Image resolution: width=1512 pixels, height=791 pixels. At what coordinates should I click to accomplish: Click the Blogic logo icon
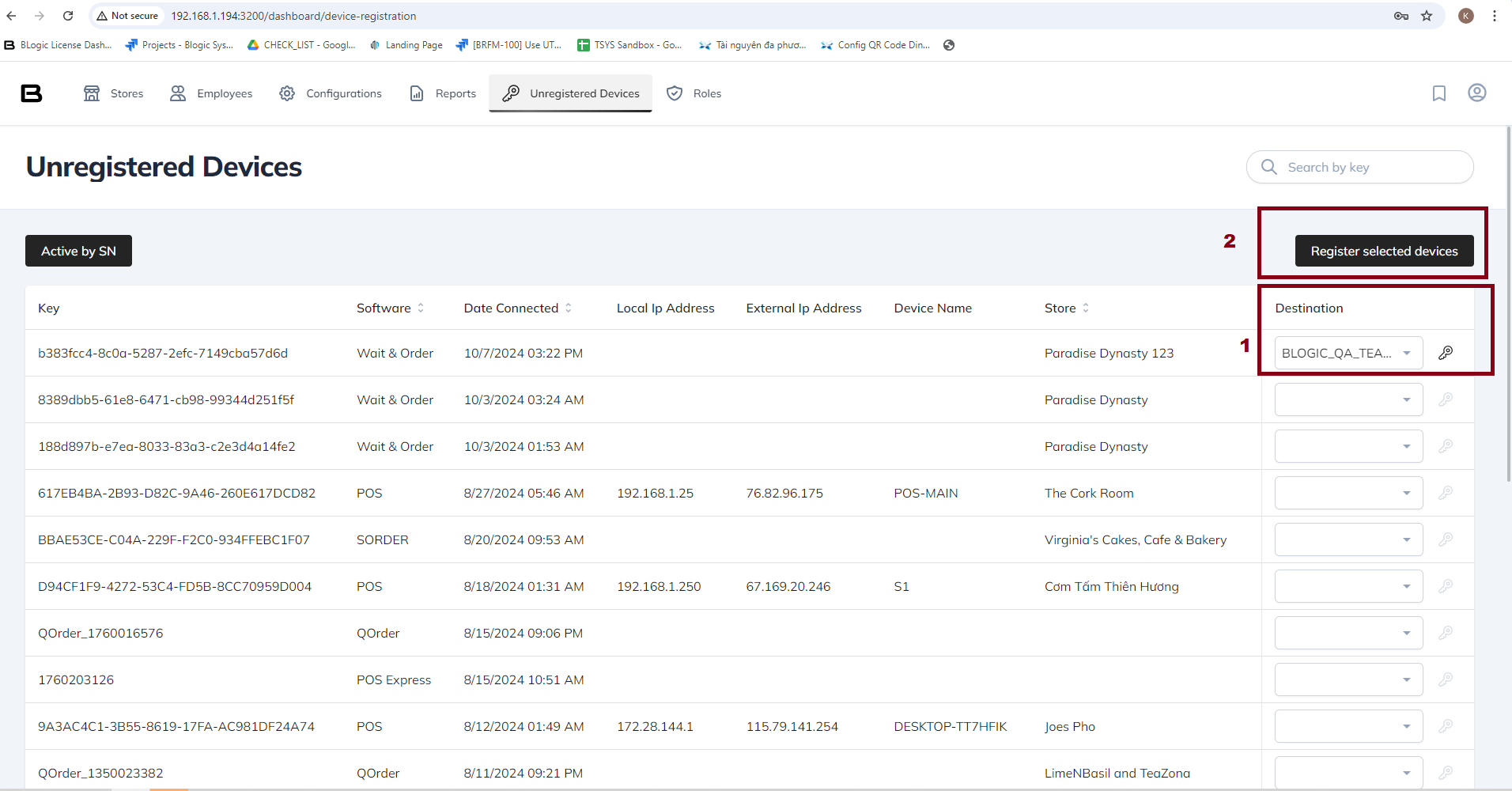[32, 93]
